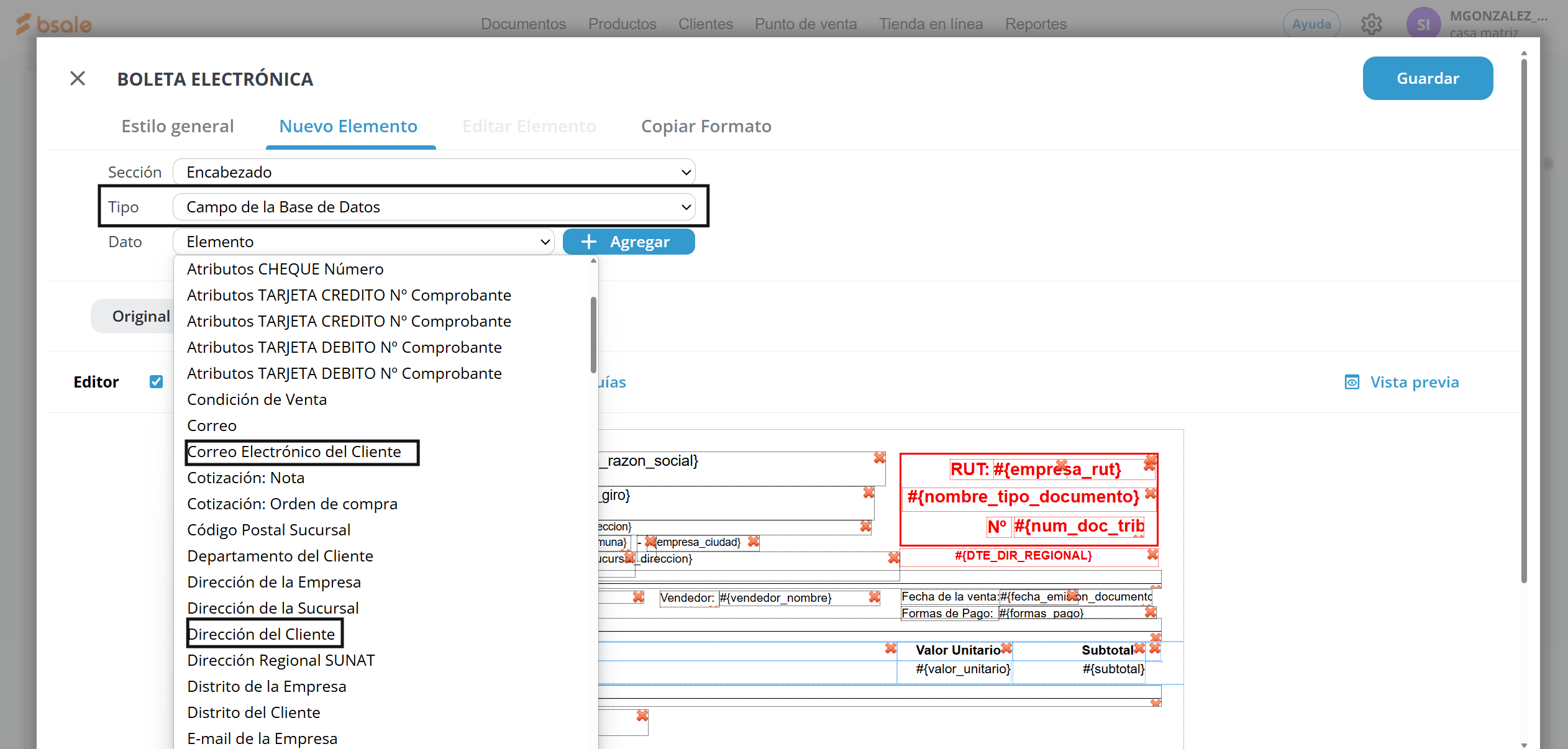Screen dimensions: 1568x749
Task: Click the Agregar button
Action: (x=628, y=242)
